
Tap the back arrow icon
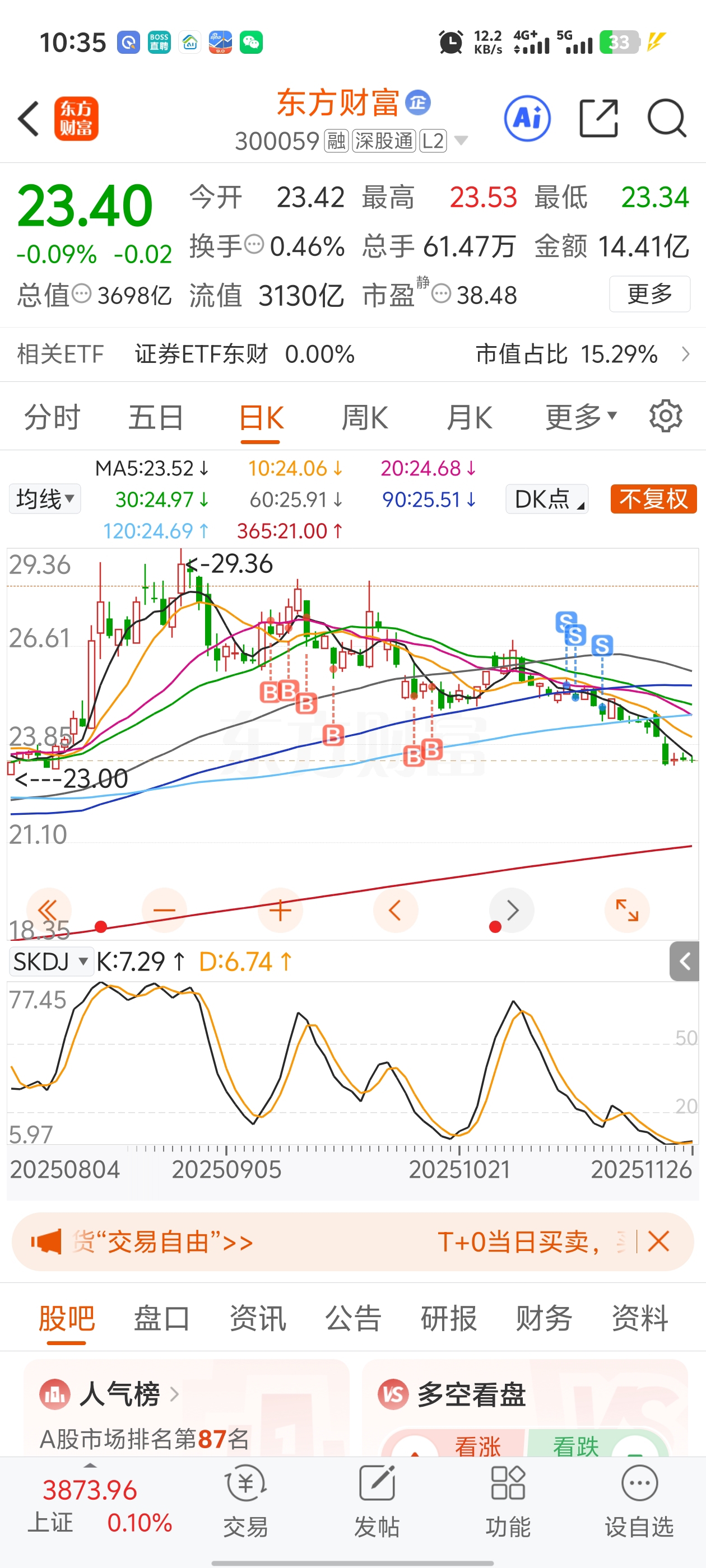tap(29, 119)
